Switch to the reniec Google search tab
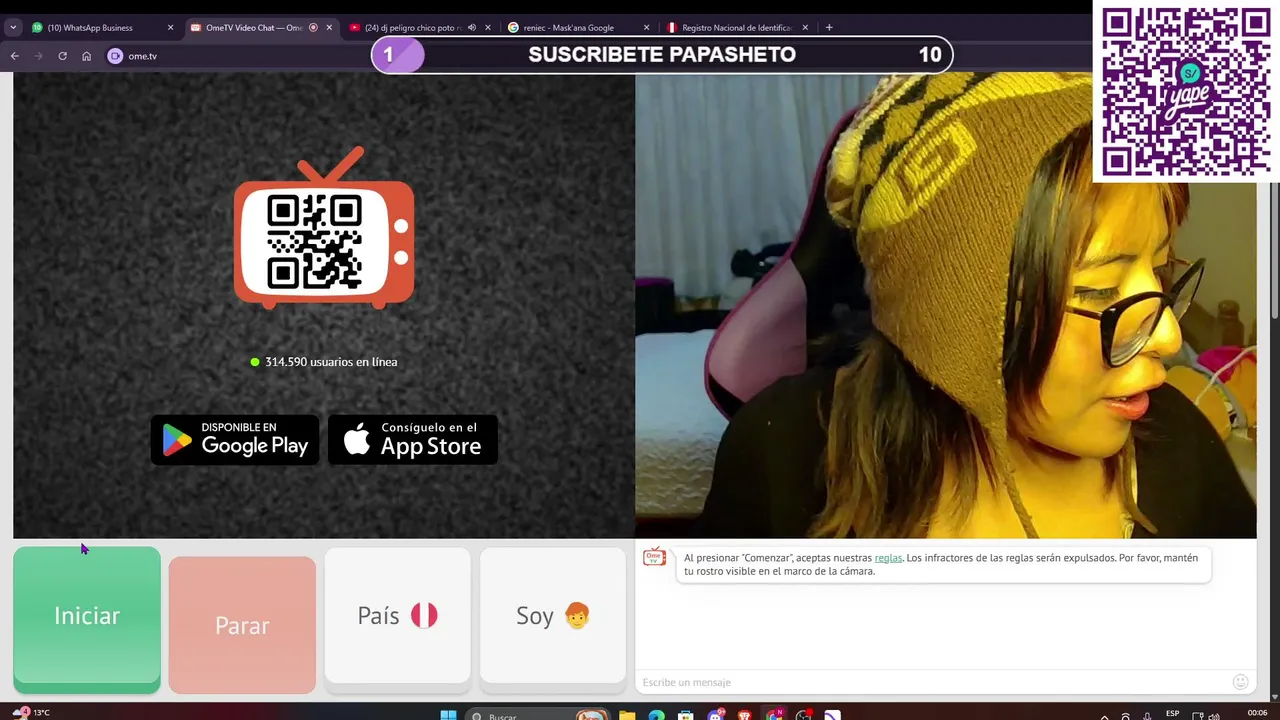Screen dimensions: 1280x720 (579, 28)
